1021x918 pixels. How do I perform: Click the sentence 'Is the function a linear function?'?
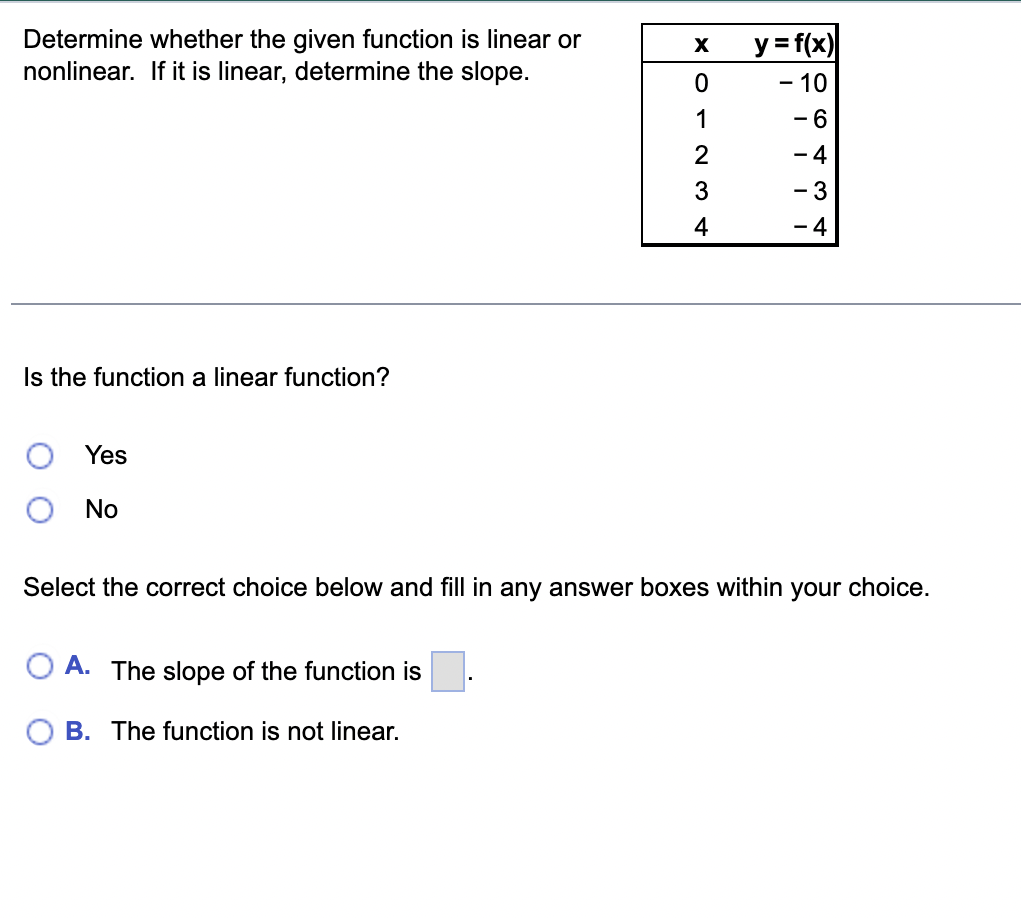coord(205,378)
